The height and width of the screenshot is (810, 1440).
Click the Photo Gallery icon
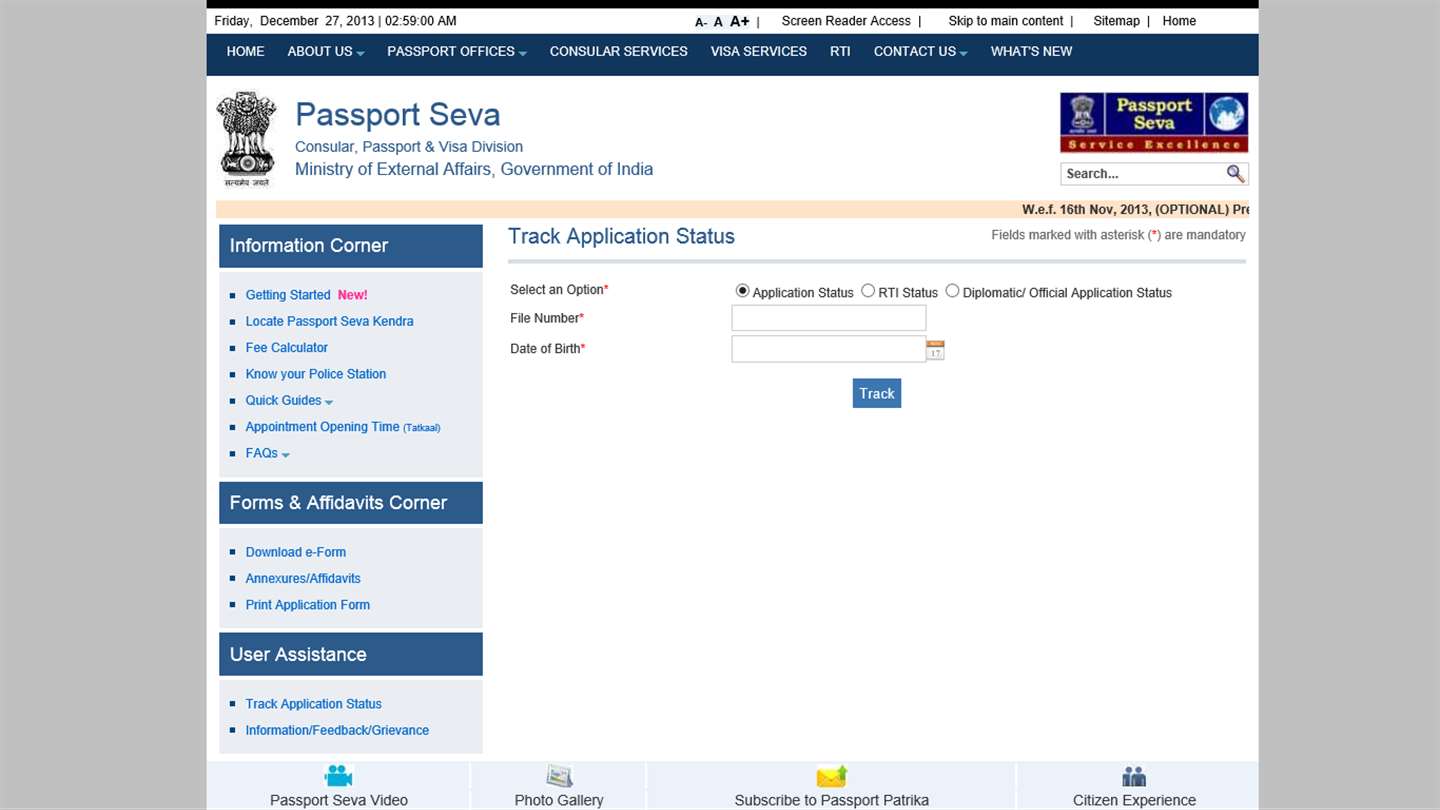559,776
